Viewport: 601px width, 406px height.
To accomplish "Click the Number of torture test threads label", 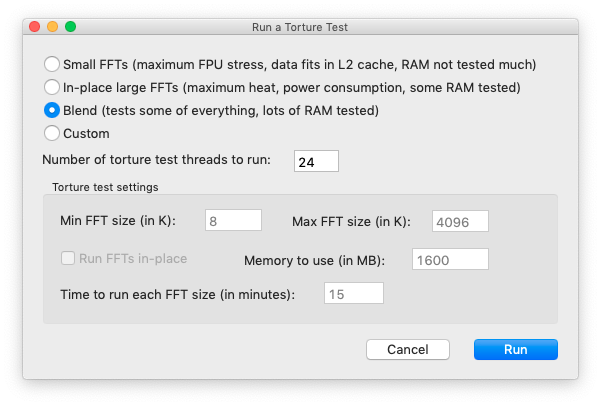I will [156, 161].
